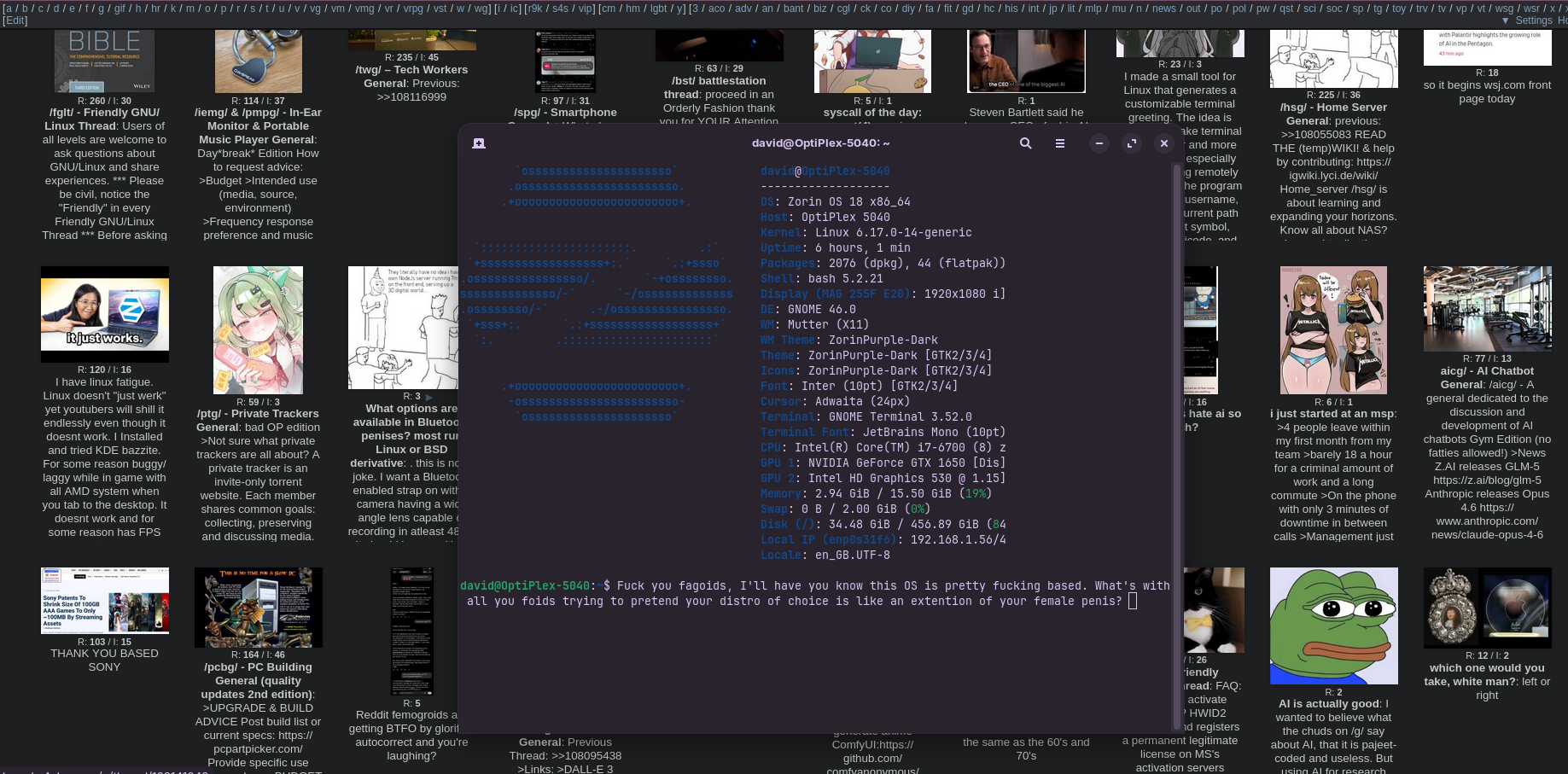Open the vg board link
This screenshot has height=774, width=1568.
pos(315,9)
